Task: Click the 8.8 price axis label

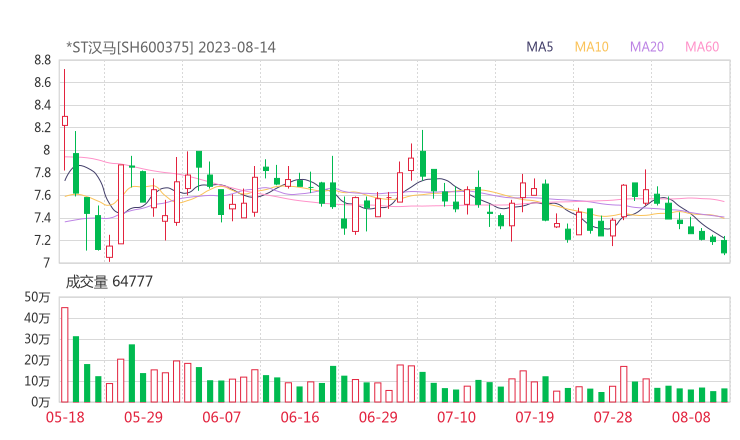Action: click(x=42, y=60)
